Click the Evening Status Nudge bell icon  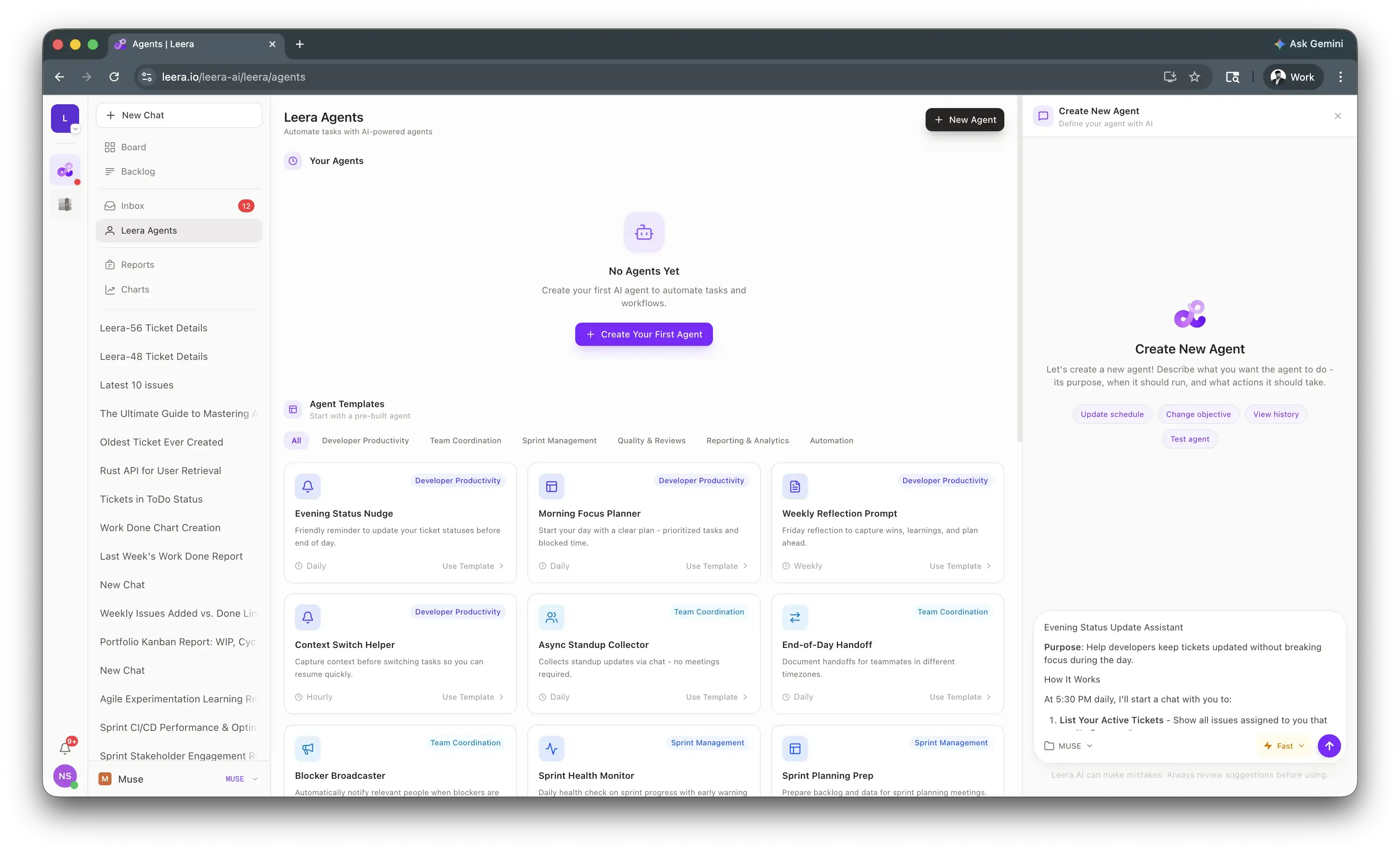click(307, 487)
